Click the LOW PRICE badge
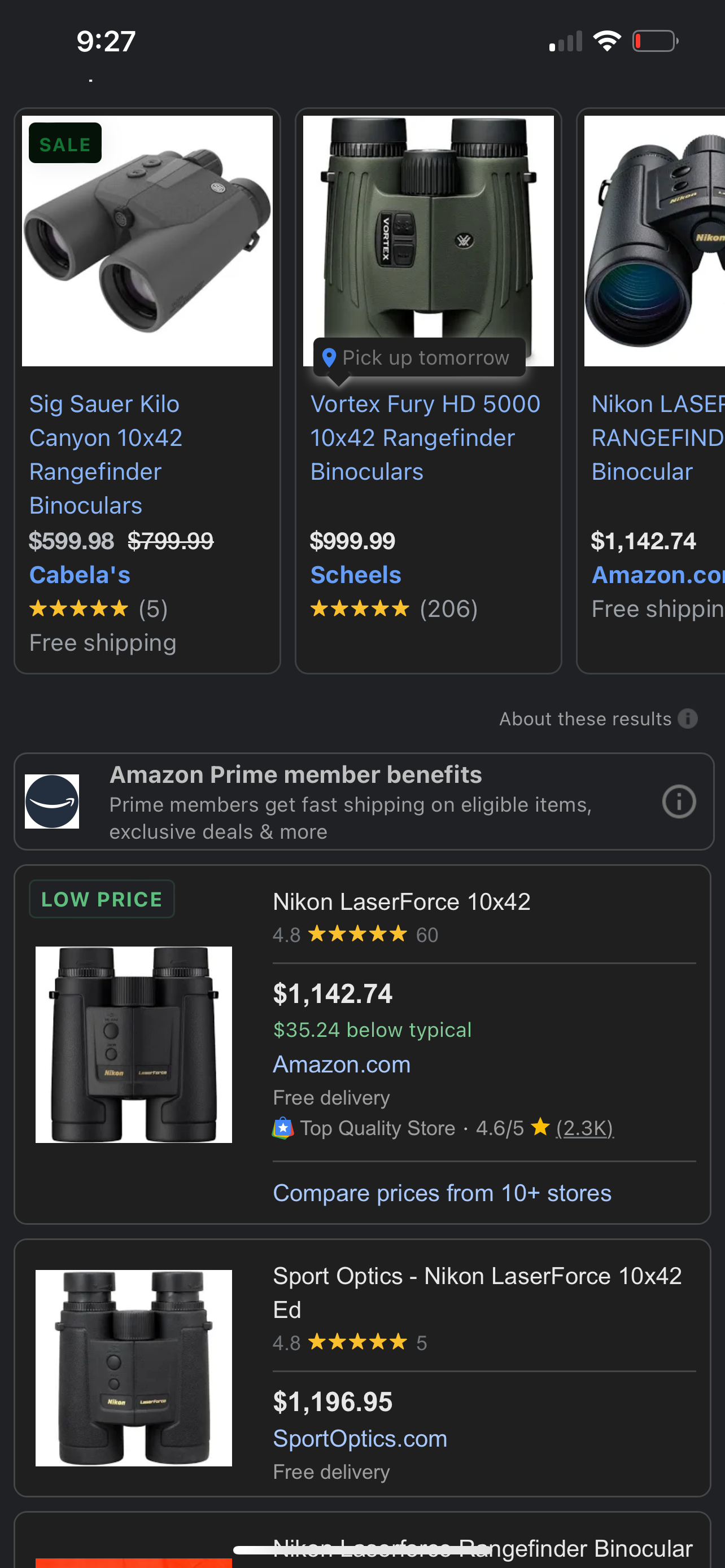Viewport: 725px width, 1568px height. coord(102,899)
